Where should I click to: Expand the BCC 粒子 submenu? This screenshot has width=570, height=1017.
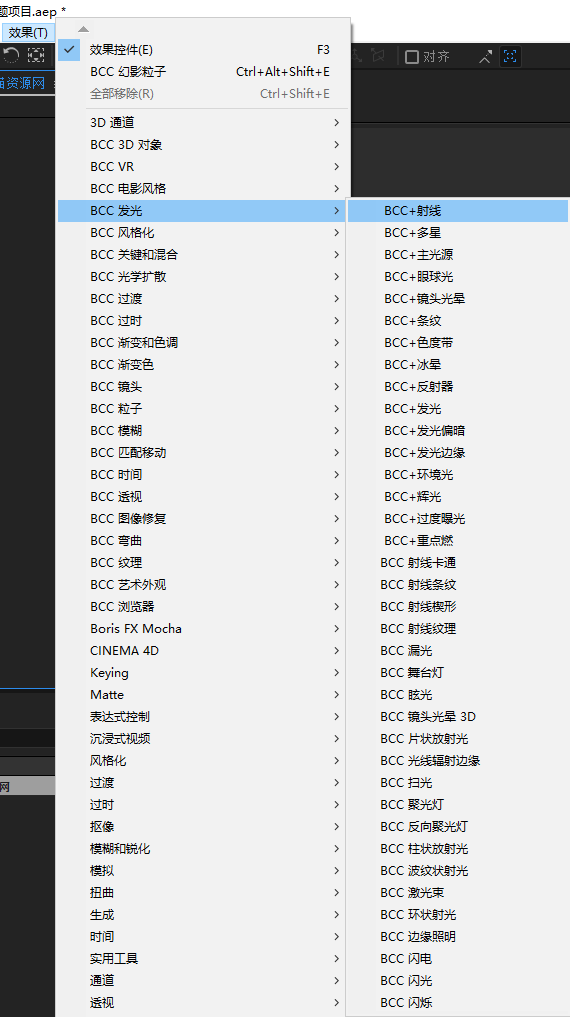pyautogui.click(x=204, y=409)
